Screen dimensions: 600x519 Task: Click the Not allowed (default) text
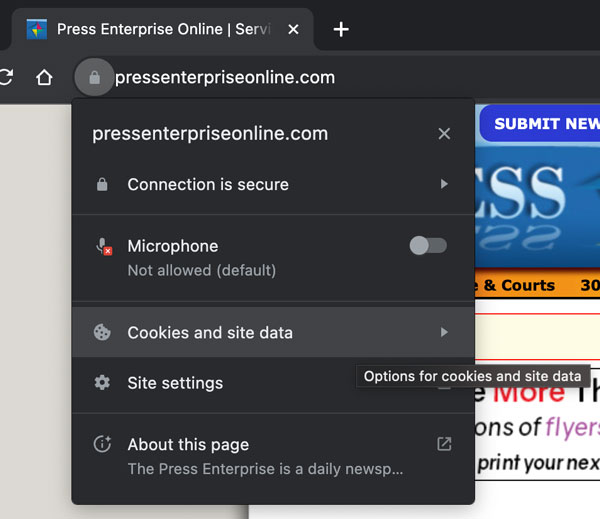point(202,271)
